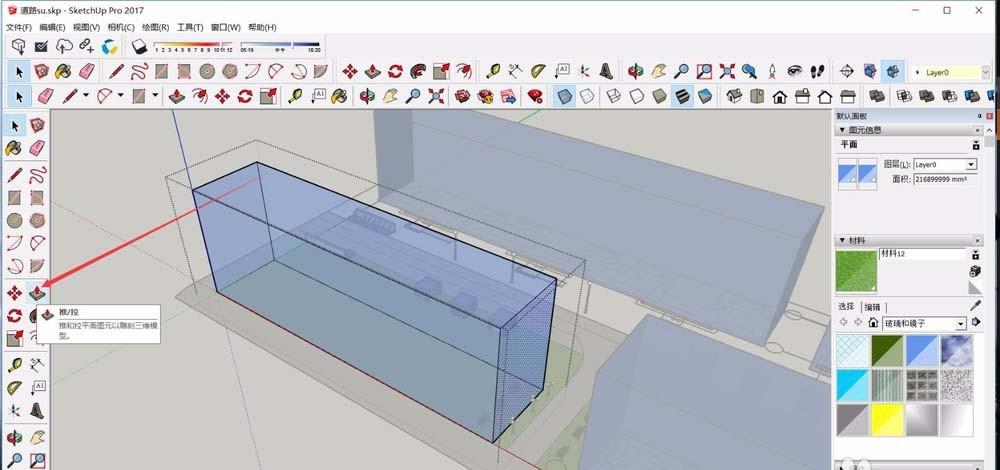Close the 材料 panel with its X
The height and width of the screenshot is (470, 1000).
pos(978,240)
